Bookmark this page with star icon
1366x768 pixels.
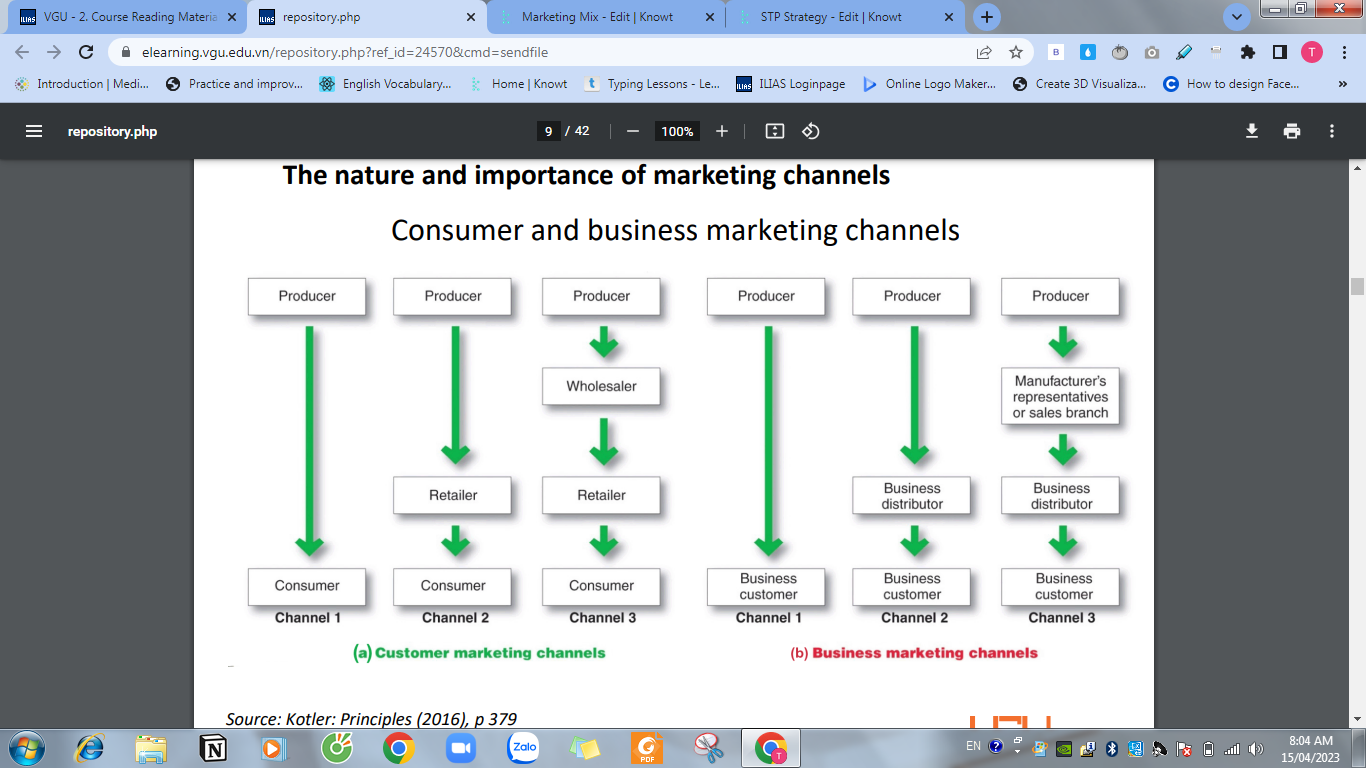coord(1016,52)
